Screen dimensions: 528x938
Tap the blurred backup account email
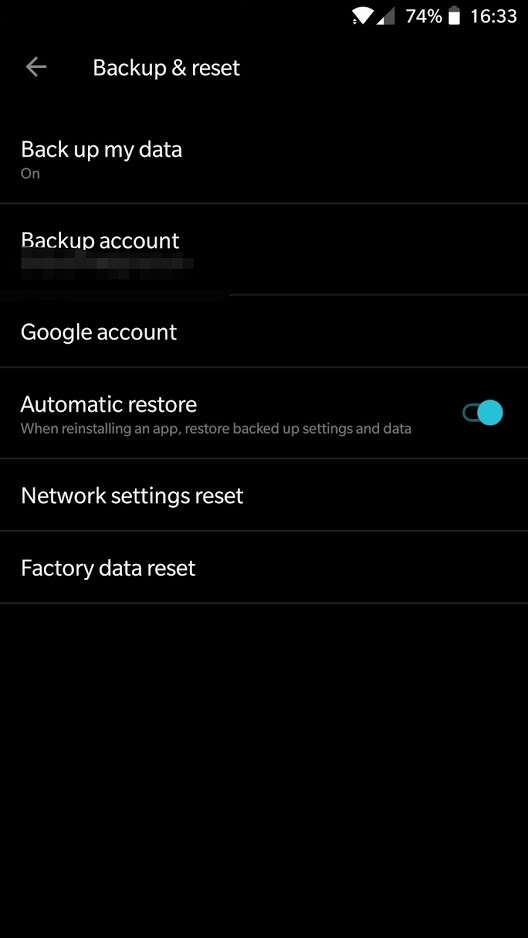[x=108, y=267]
